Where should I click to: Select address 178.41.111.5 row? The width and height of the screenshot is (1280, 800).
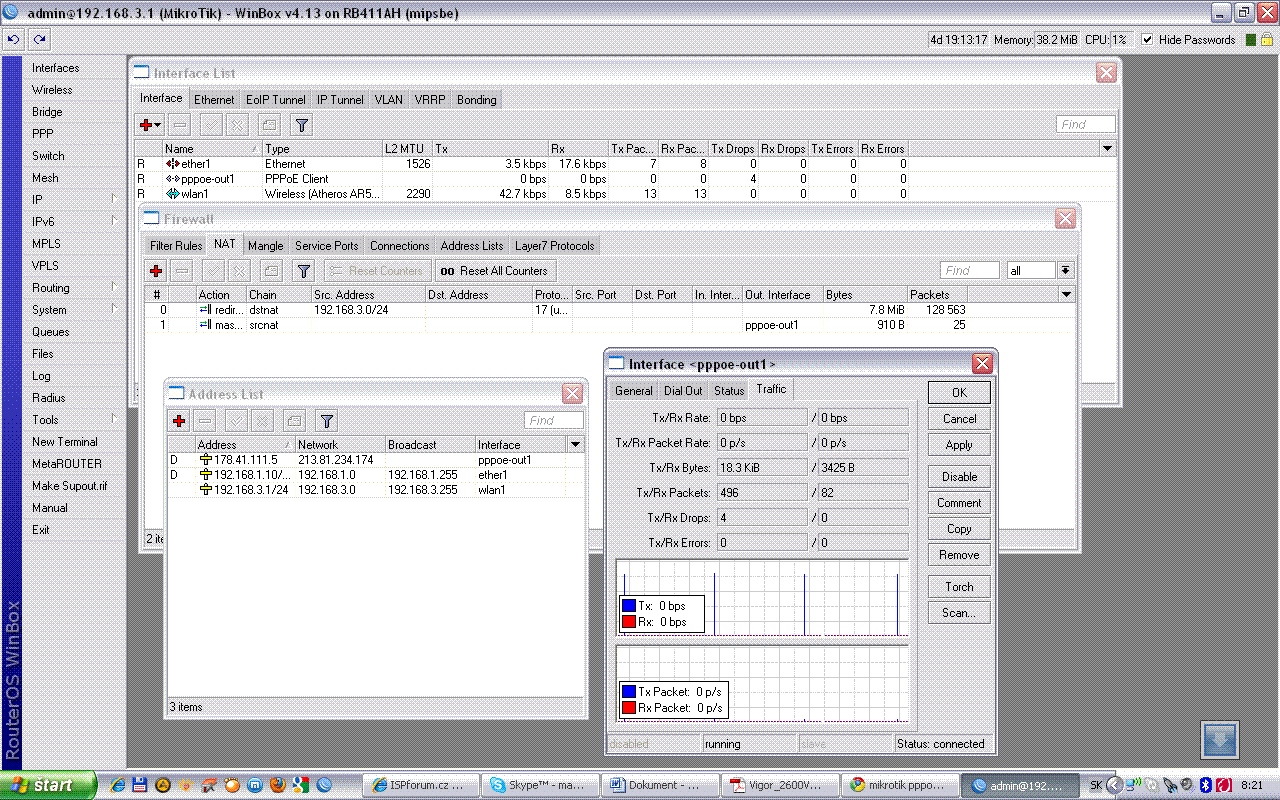[x=376, y=460]
